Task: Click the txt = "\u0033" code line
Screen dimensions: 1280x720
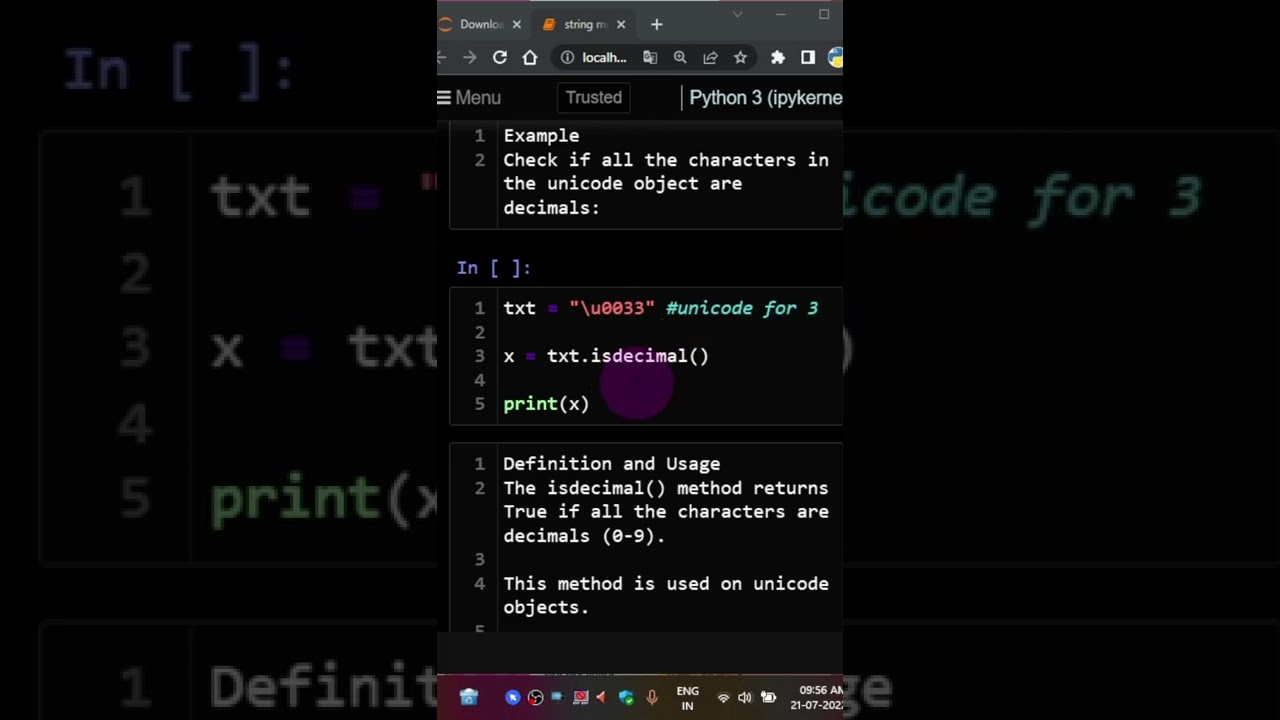Action: 660,308
